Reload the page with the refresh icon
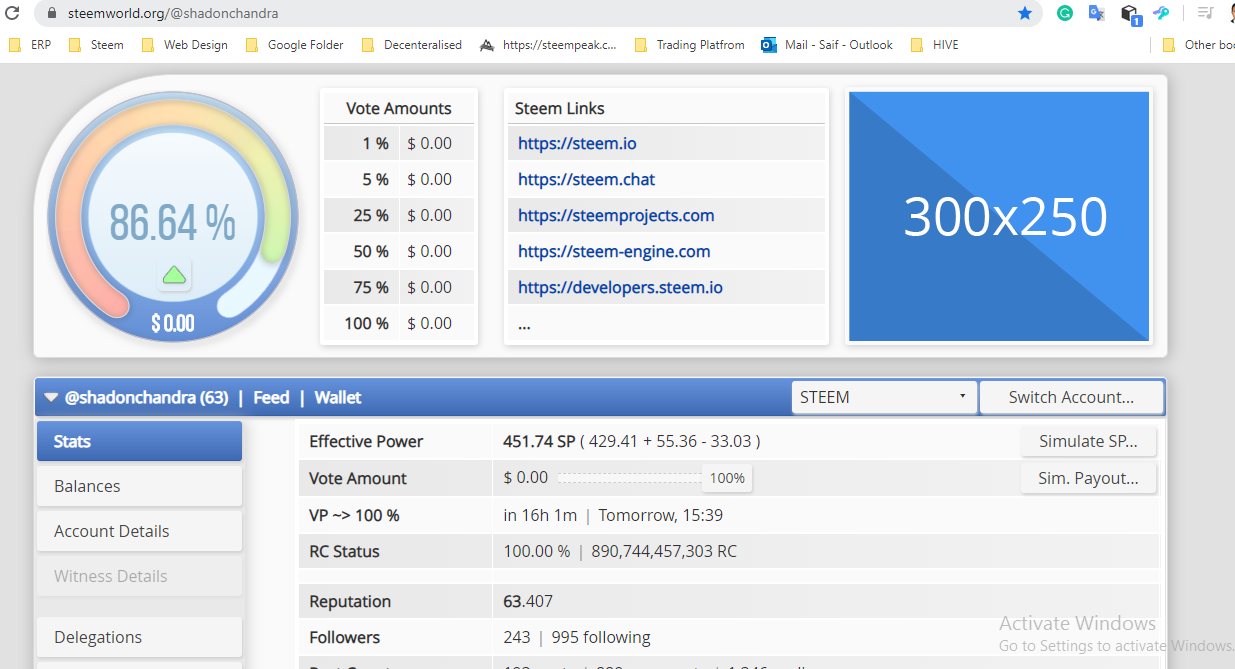 (13, 14)
